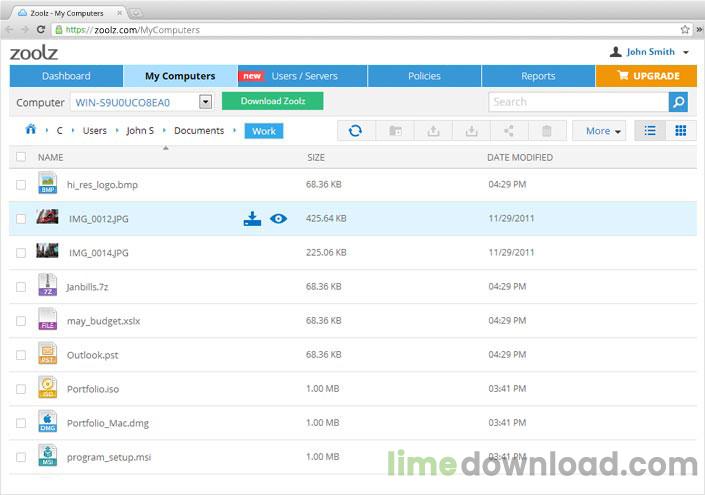Open the Users / Servers tab

(303, 76)
